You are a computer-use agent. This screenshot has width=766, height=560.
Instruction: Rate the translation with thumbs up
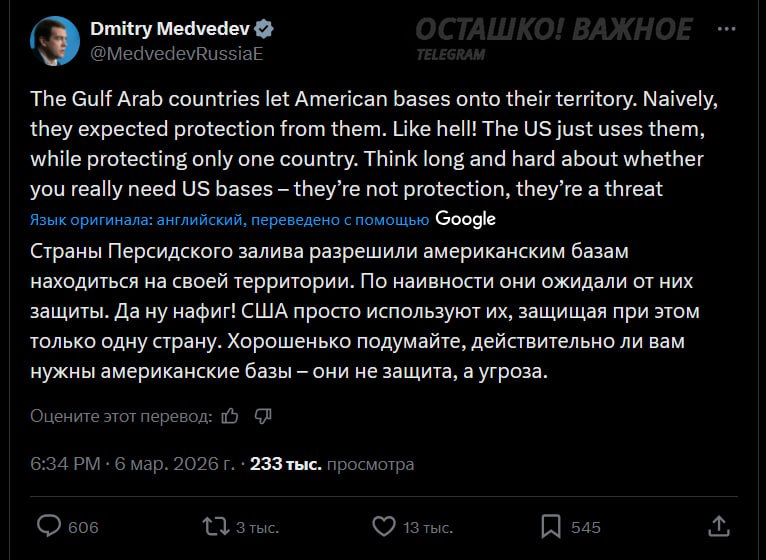coord(230,415)
